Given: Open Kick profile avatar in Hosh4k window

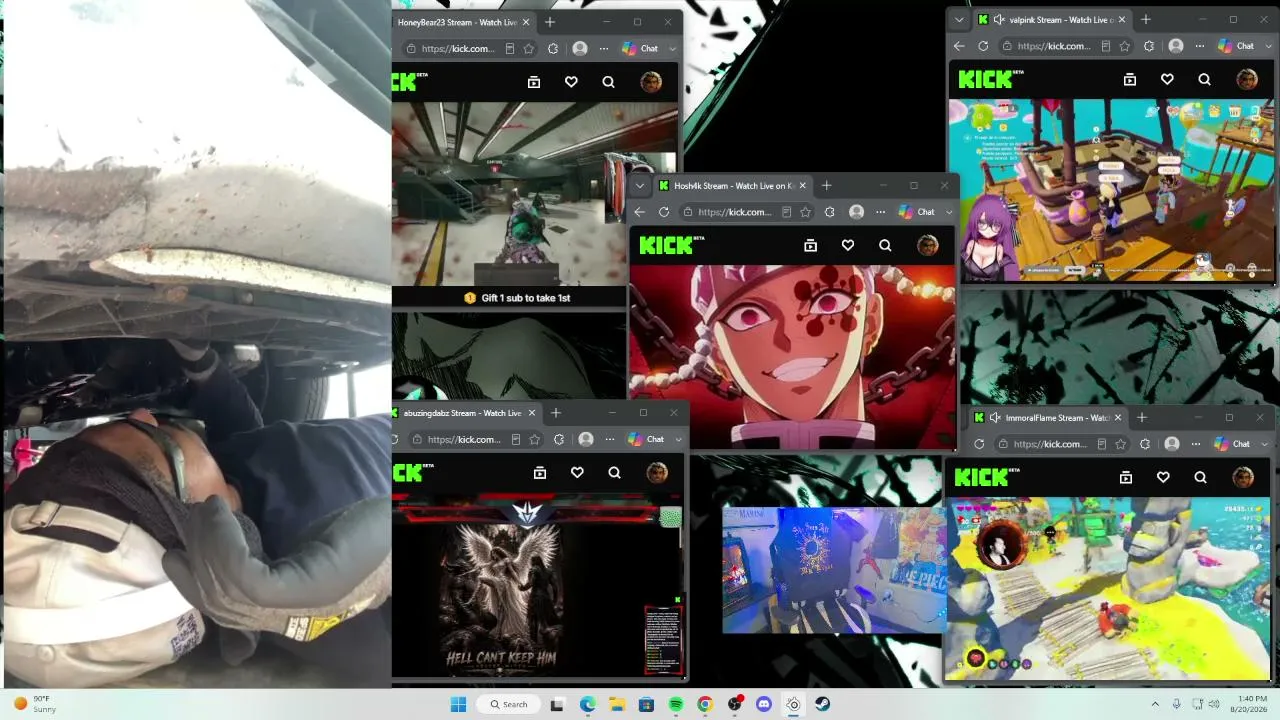Looking at the screenshot, I should [928, 245].
